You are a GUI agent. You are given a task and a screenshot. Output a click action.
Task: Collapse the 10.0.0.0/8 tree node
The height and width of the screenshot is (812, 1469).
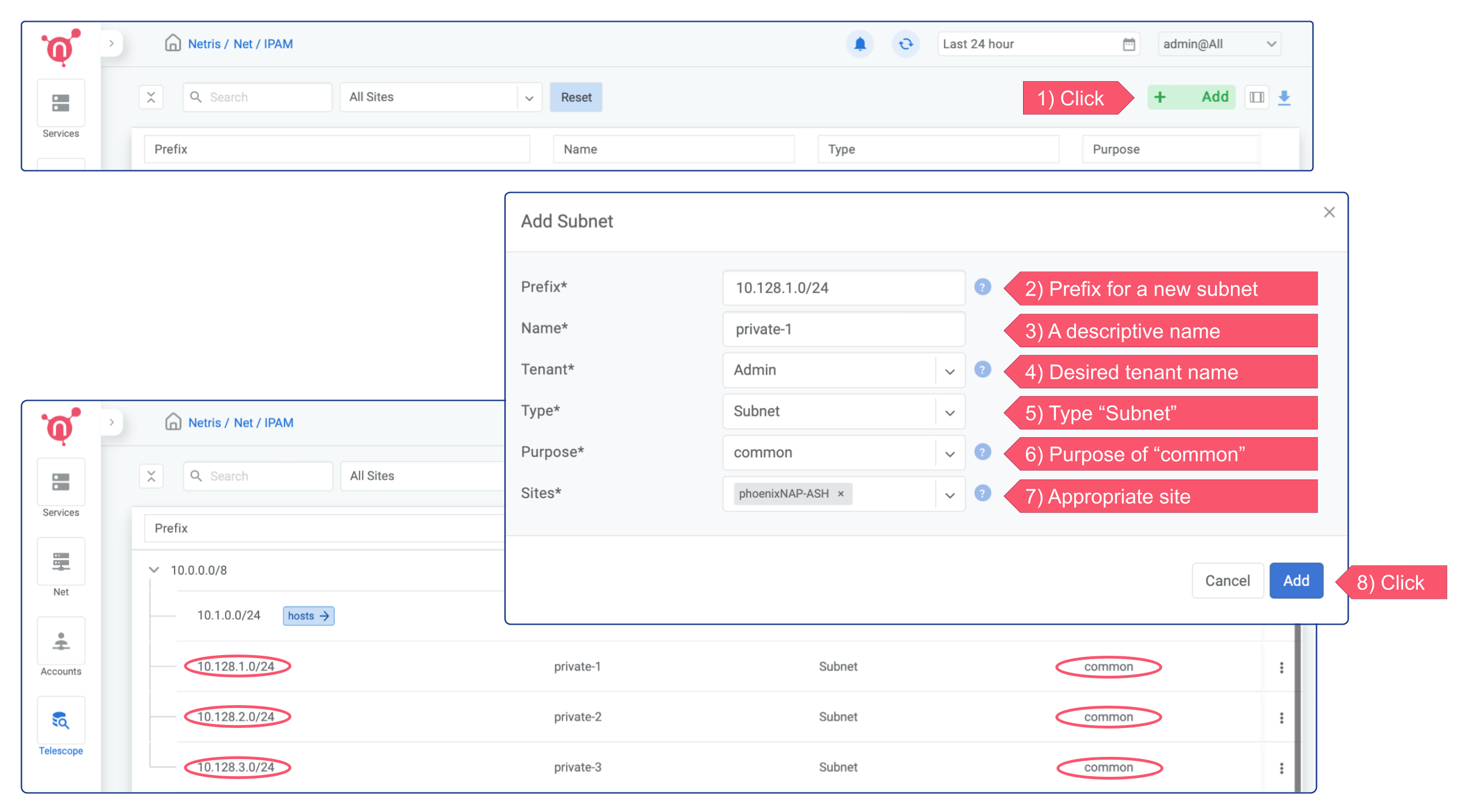pos(153,570)
